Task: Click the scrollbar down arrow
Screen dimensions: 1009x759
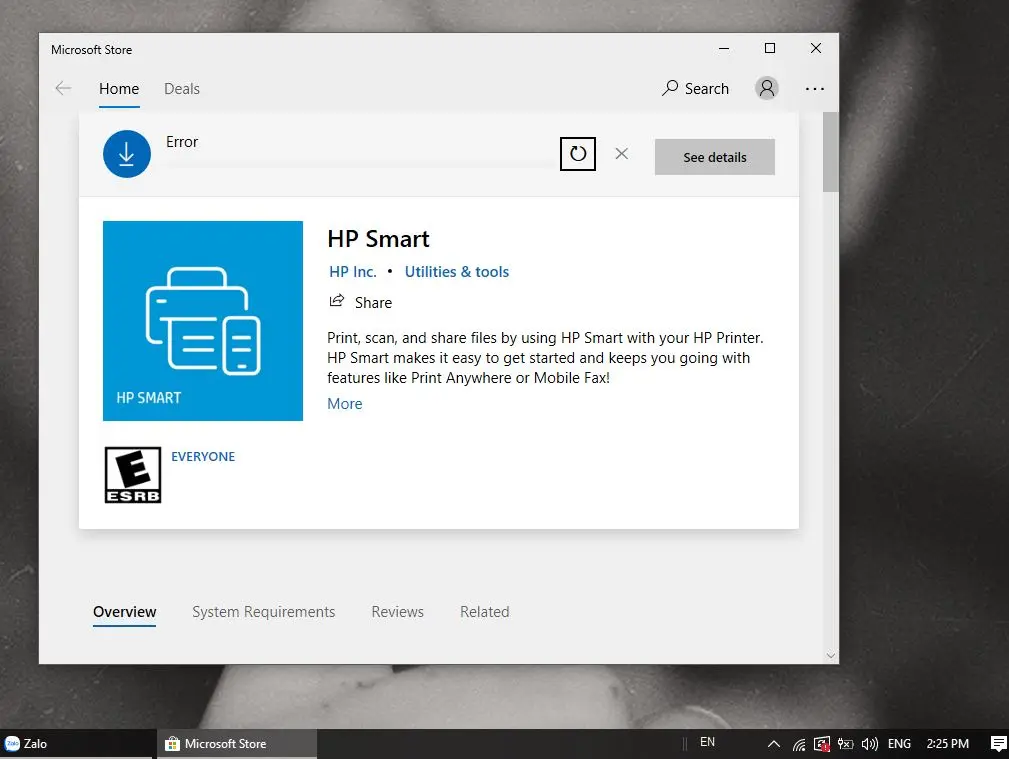Action: pos(830,656)
